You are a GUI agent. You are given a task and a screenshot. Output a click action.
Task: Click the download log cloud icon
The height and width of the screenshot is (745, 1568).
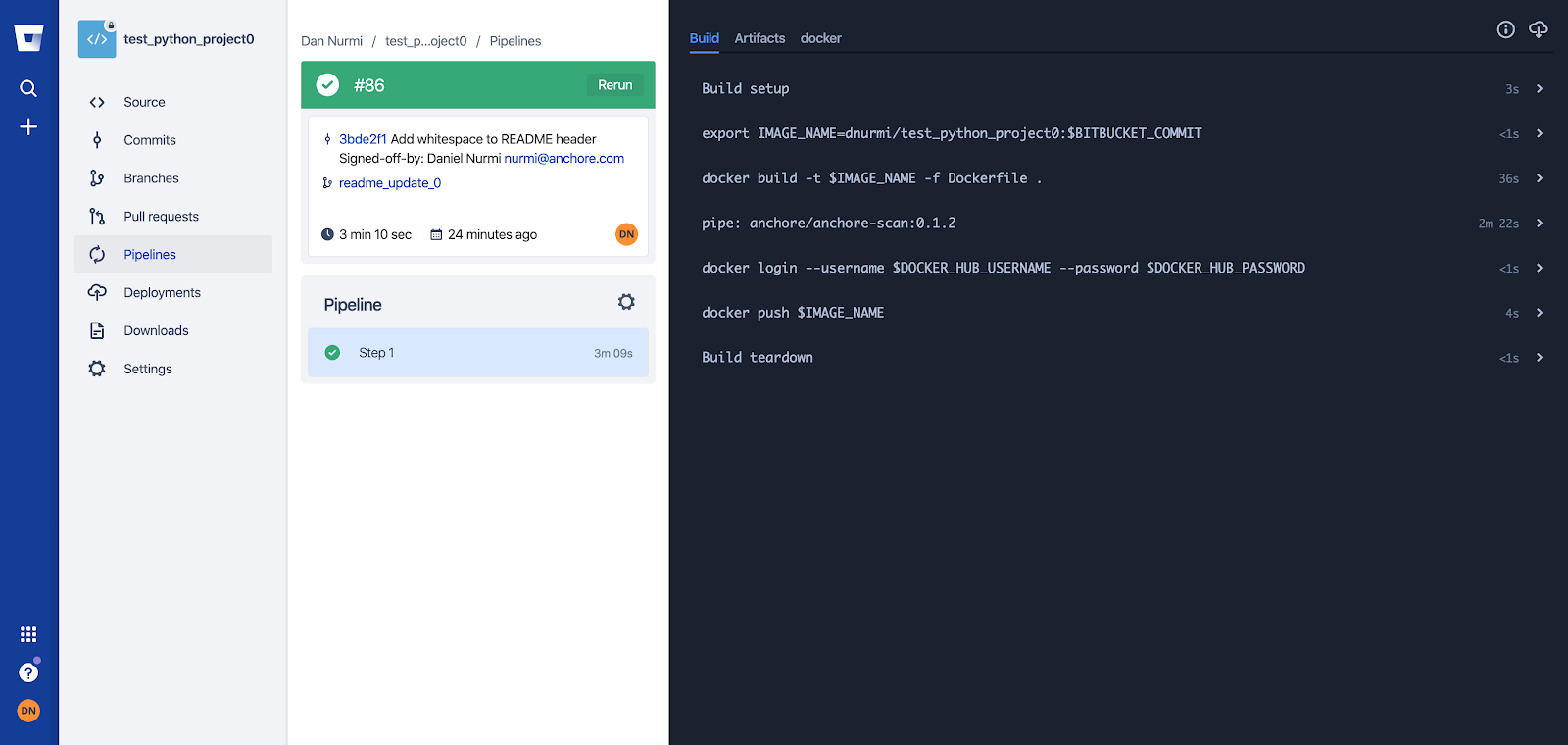[1539, 29]
